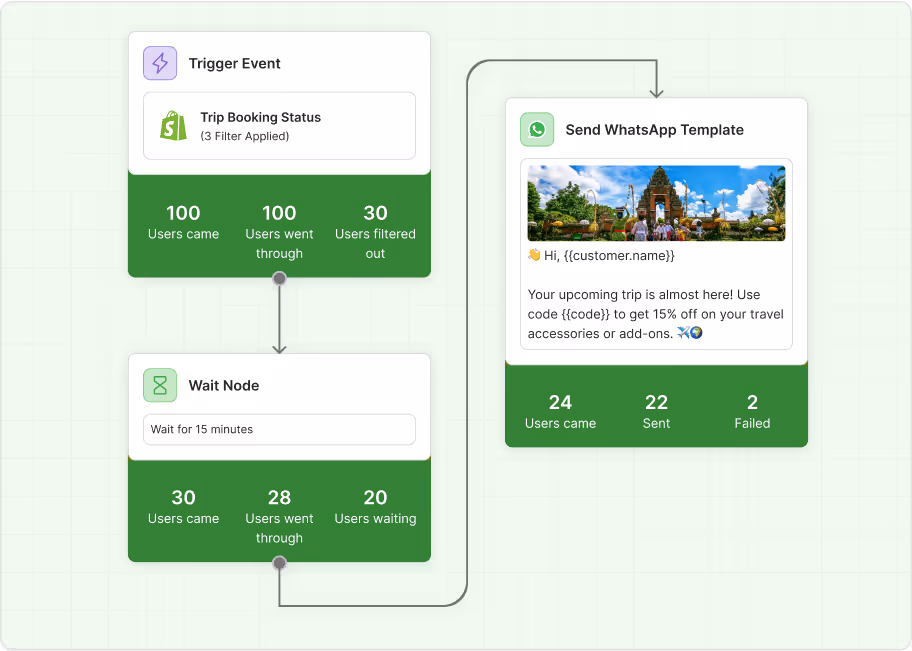Screen dimensions: 912x651
Task: Click the (3 Filter Applied) label
Action: pyautogui.click(x=245, y=136)
